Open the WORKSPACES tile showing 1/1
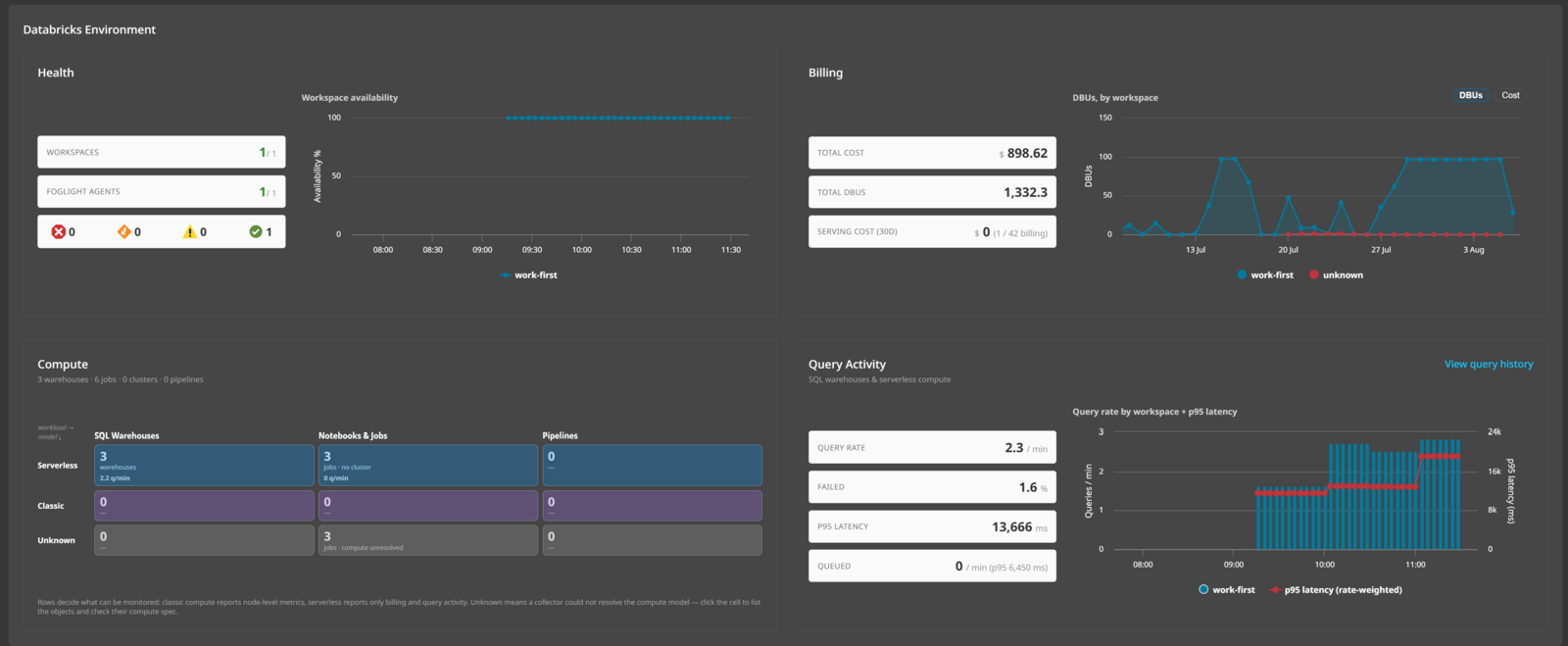Viewport: 1568px width, 646px height. coord(162,152)
